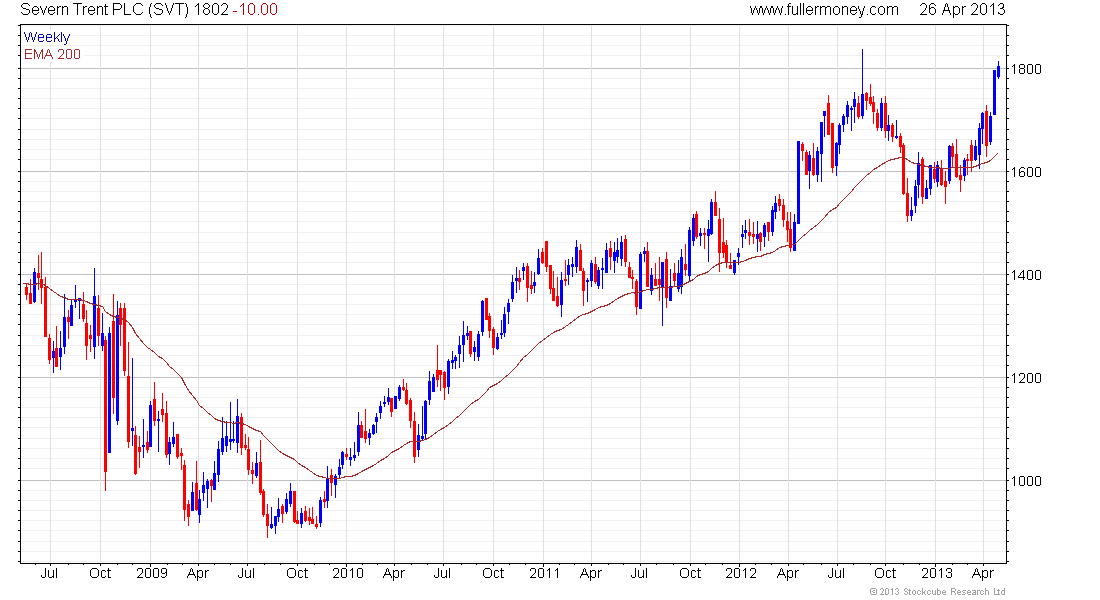
Task: Click the 2011 year label on time axis
Action: [x=544, y=573]
